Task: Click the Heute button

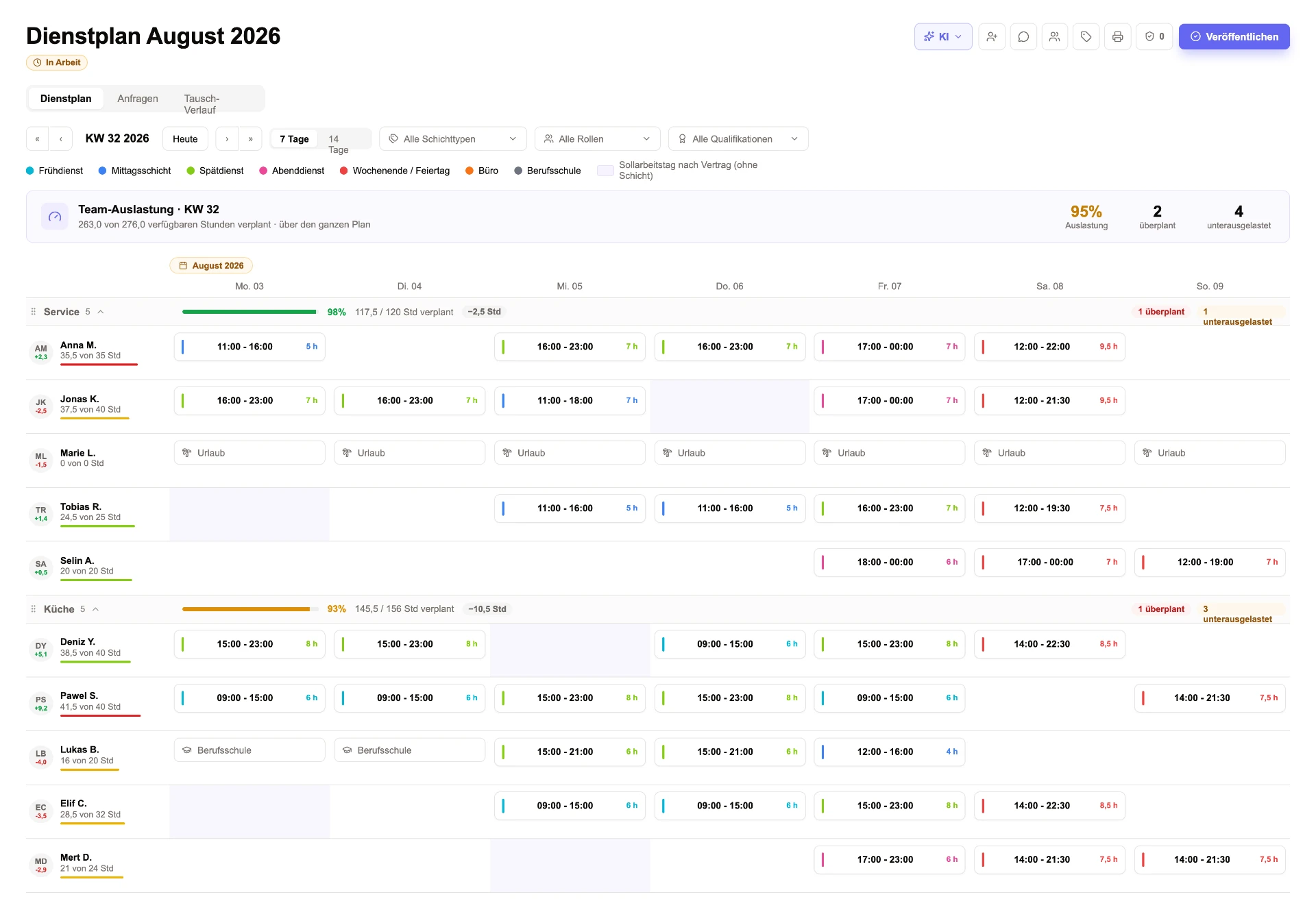Action: (185, 139)
